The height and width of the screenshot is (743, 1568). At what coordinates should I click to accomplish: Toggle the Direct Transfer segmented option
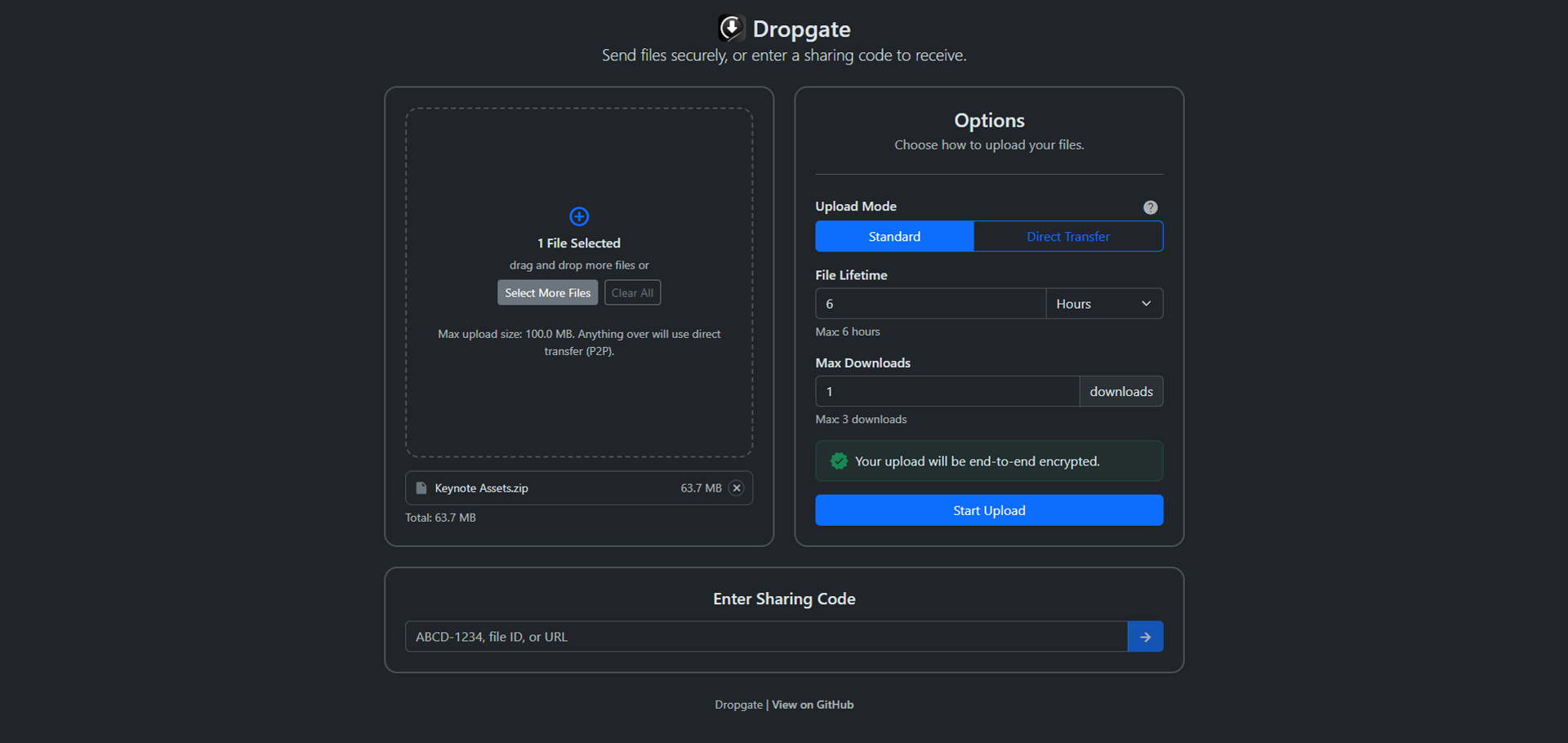1067,236
